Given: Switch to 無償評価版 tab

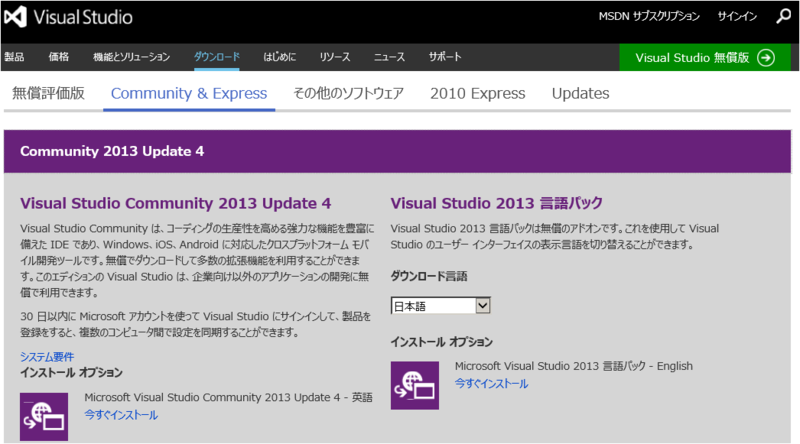Looking at the screenshot, I should point(48,93).
